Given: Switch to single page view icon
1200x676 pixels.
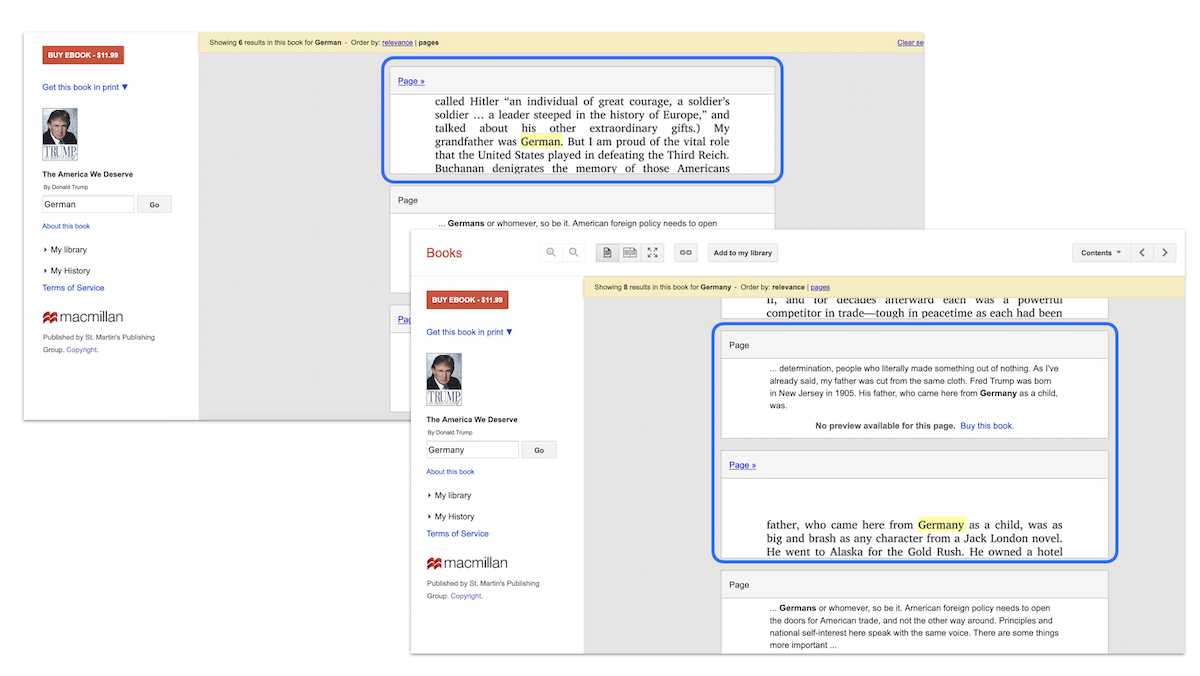Looking at the screenshot, I should tap(607, 253).
